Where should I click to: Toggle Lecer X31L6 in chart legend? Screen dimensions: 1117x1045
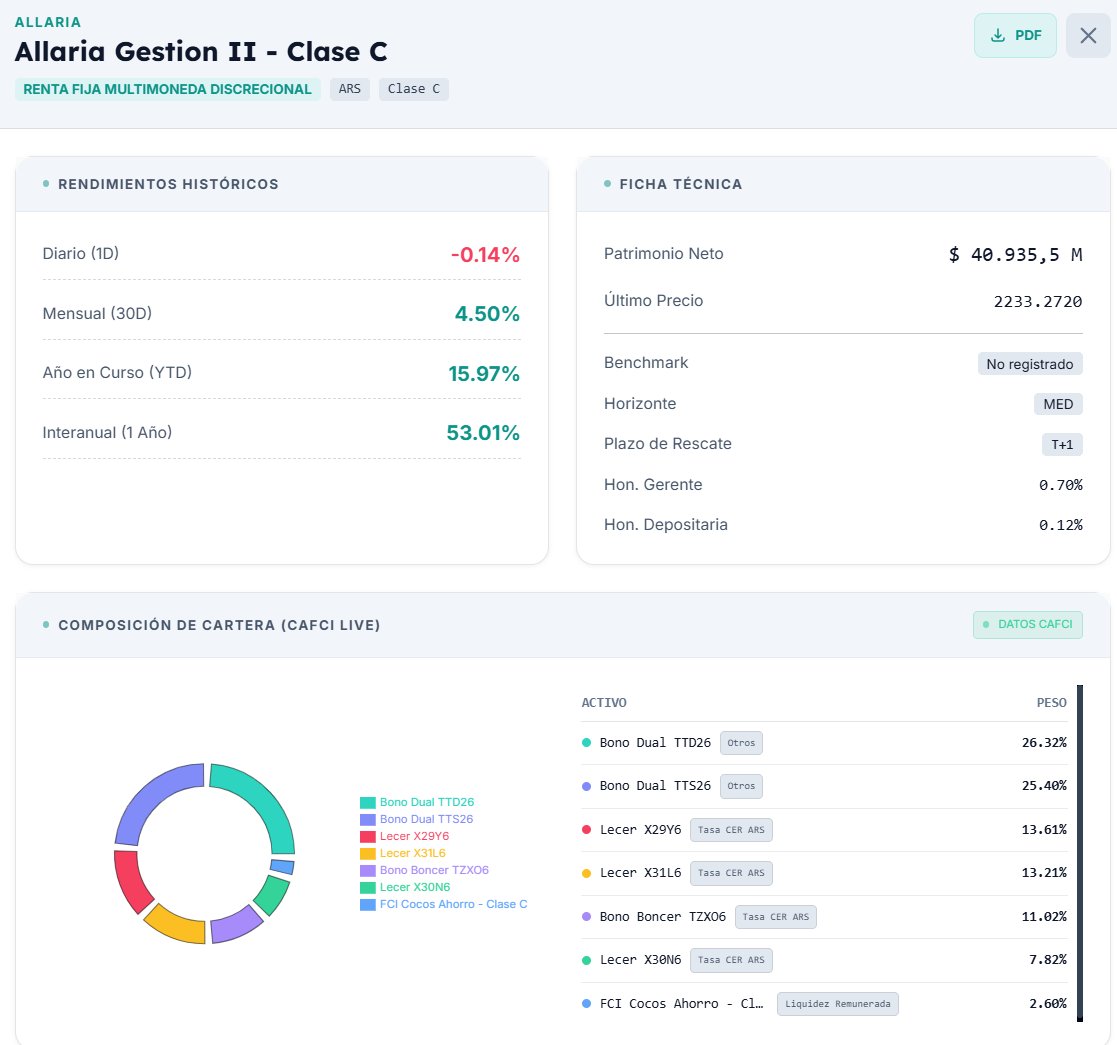point(403,853)
